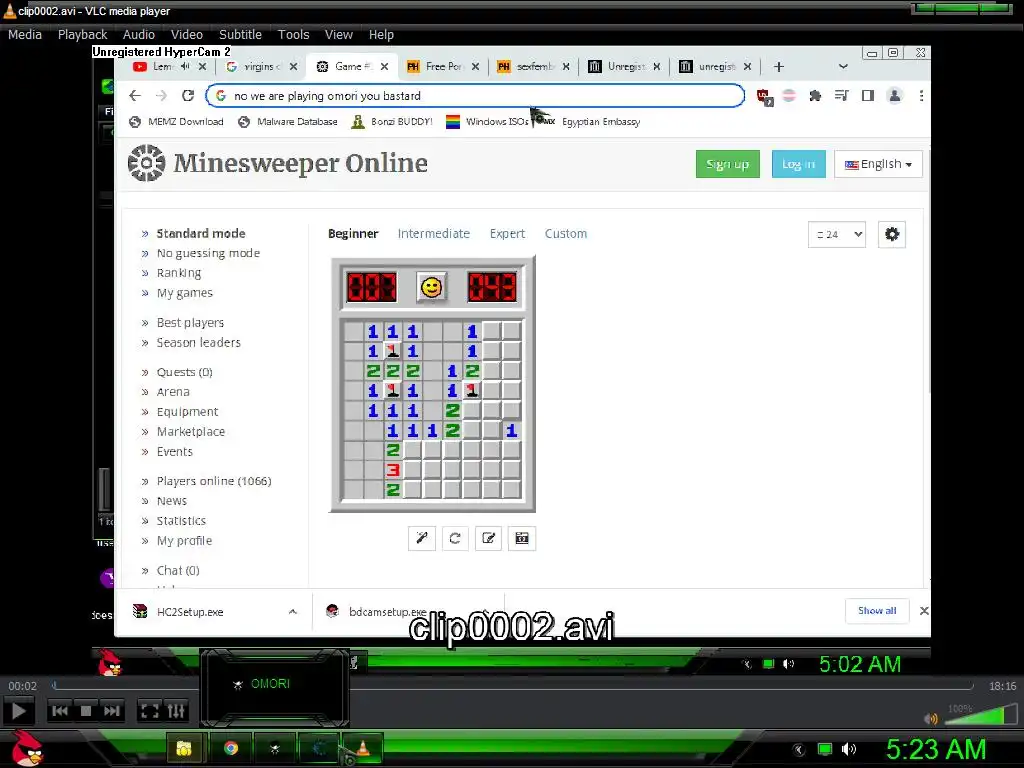The width and height of the screenshot is (1024, 768).
Task: Seek along the VLC playback progress bar
Action: click(x=513, y=686)
